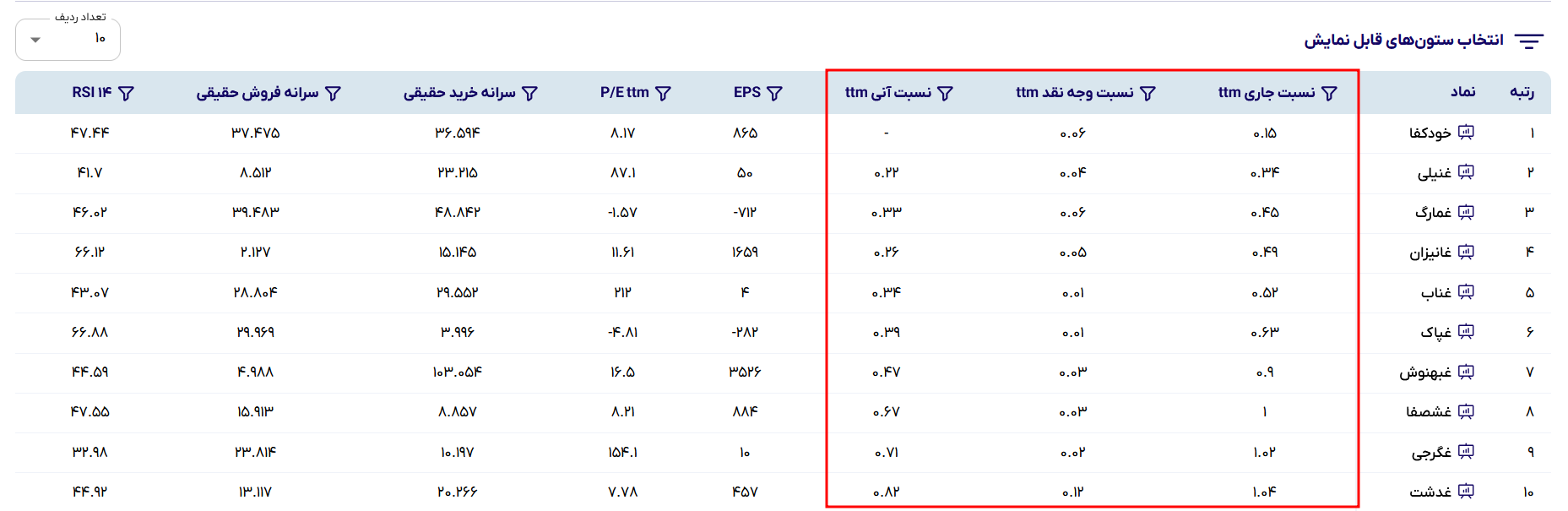Viewport: 1568px width, 511px height.
Task: Click the dropdown arrow in row count box
Action: (35, 40)
